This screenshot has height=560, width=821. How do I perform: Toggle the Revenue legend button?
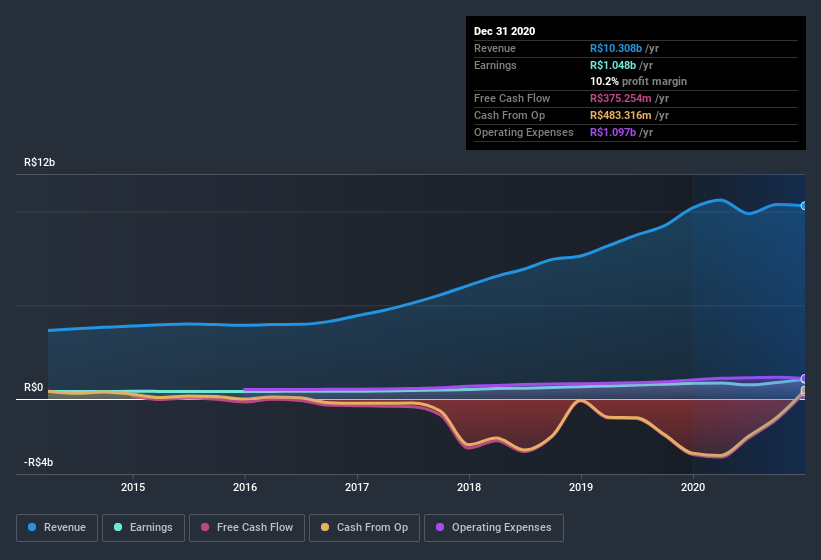click(57, 528)
